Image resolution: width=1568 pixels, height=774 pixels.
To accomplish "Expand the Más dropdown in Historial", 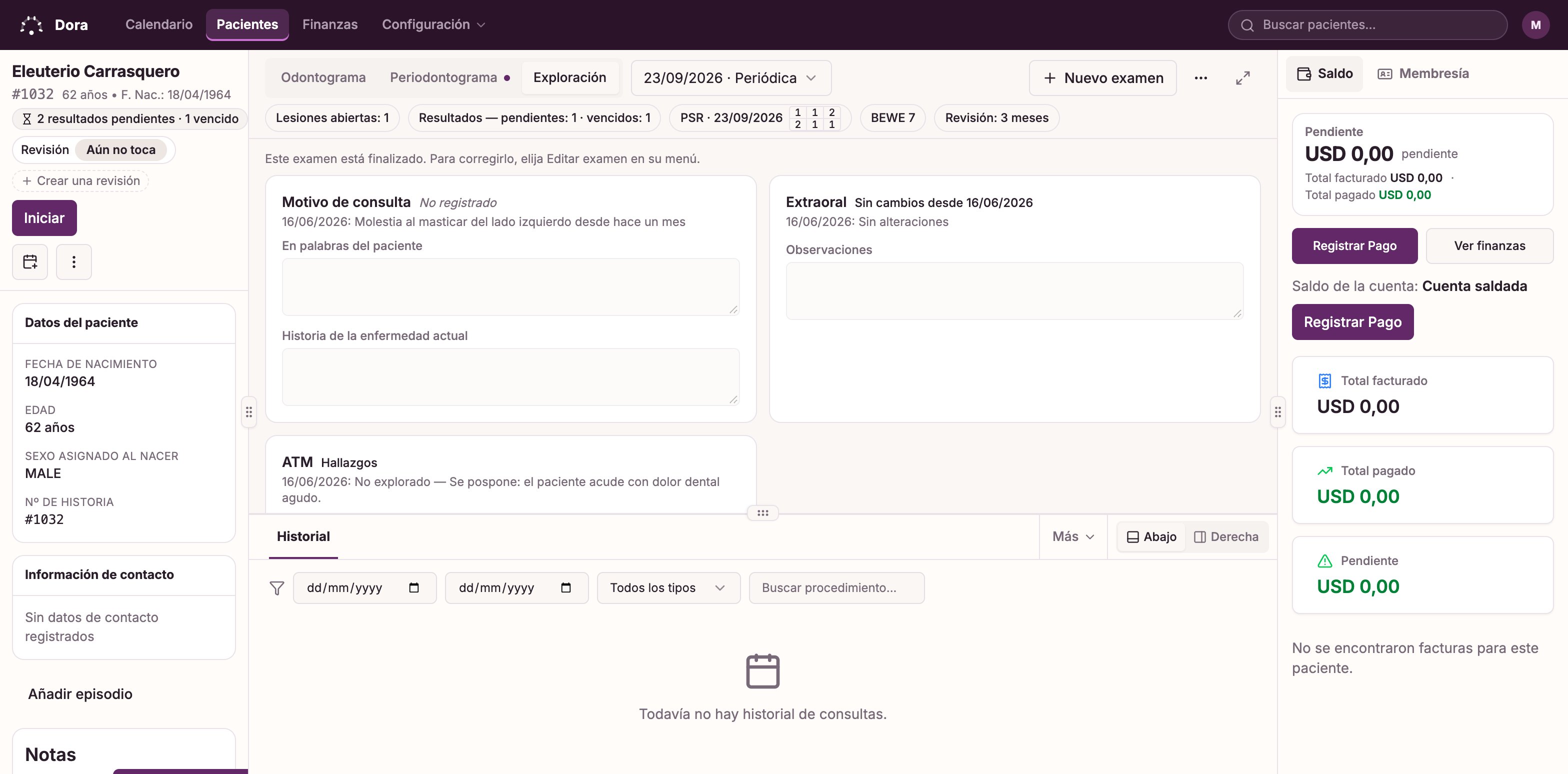I will click(1072, 536).
